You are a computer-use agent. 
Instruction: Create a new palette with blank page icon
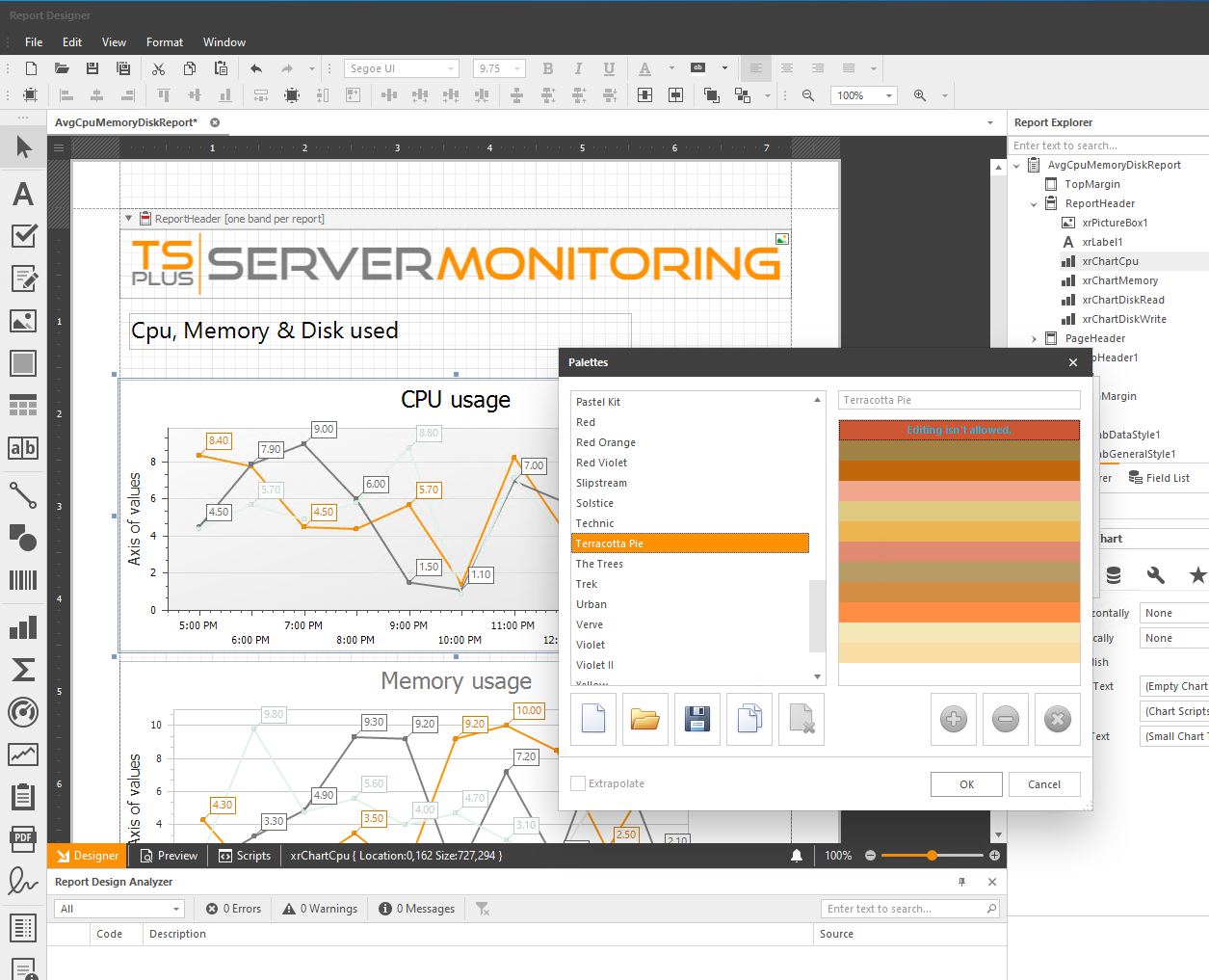pyautogui.click(x=593, y=719)
